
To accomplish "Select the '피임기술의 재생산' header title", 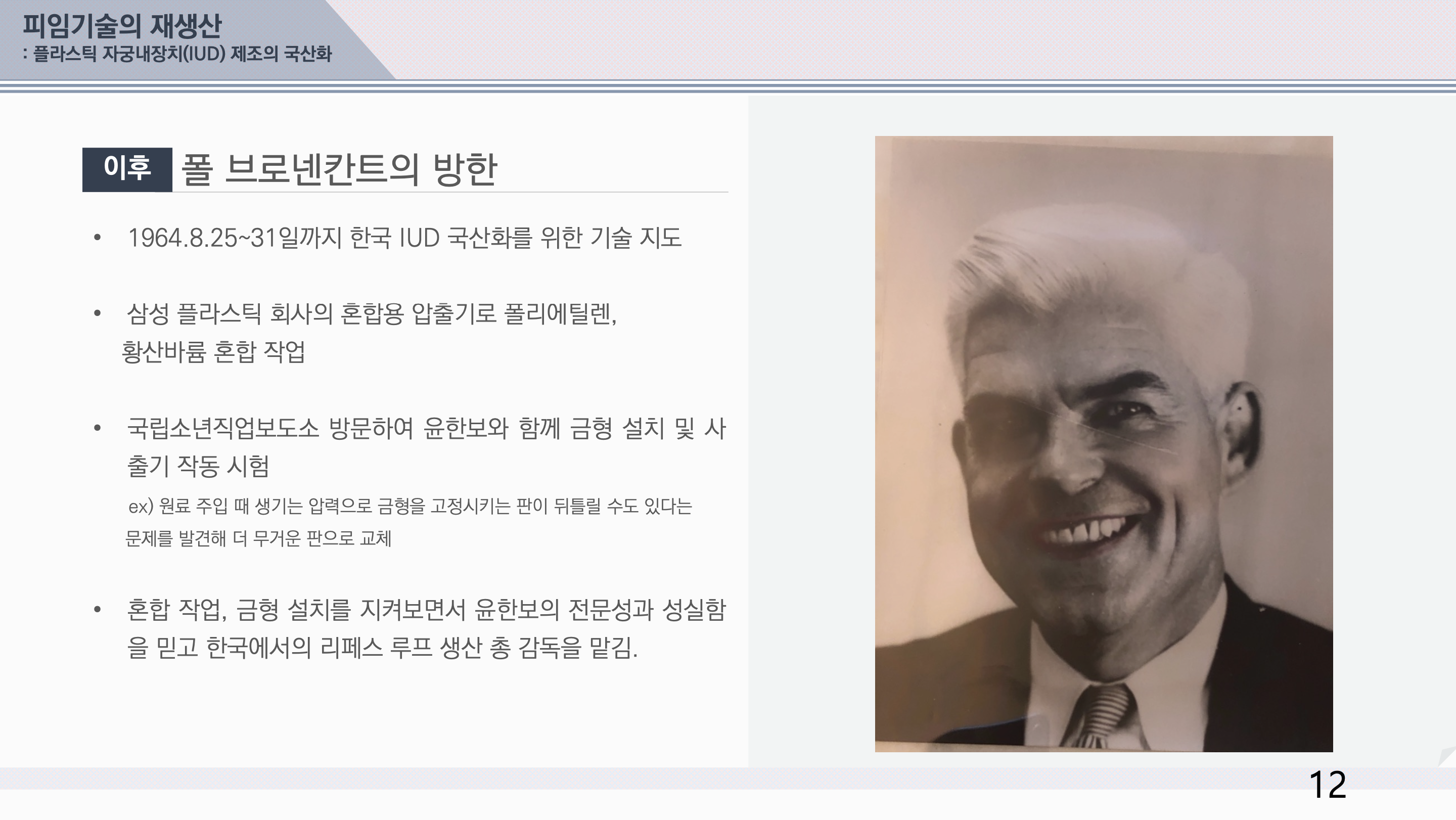I will [121, 26].
